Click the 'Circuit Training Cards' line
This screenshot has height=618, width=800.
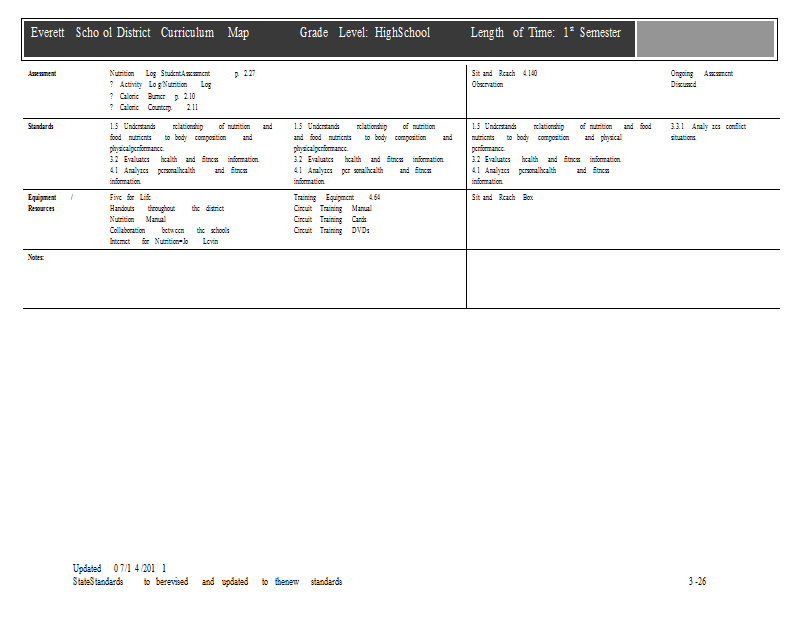click(x=330, y=219)
